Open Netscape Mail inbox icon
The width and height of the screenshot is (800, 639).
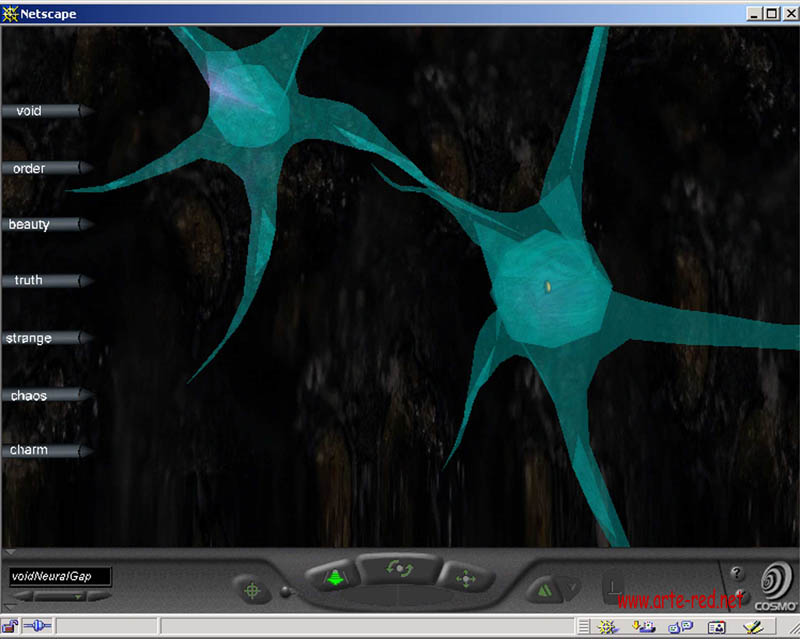click(x=642, y=627)
